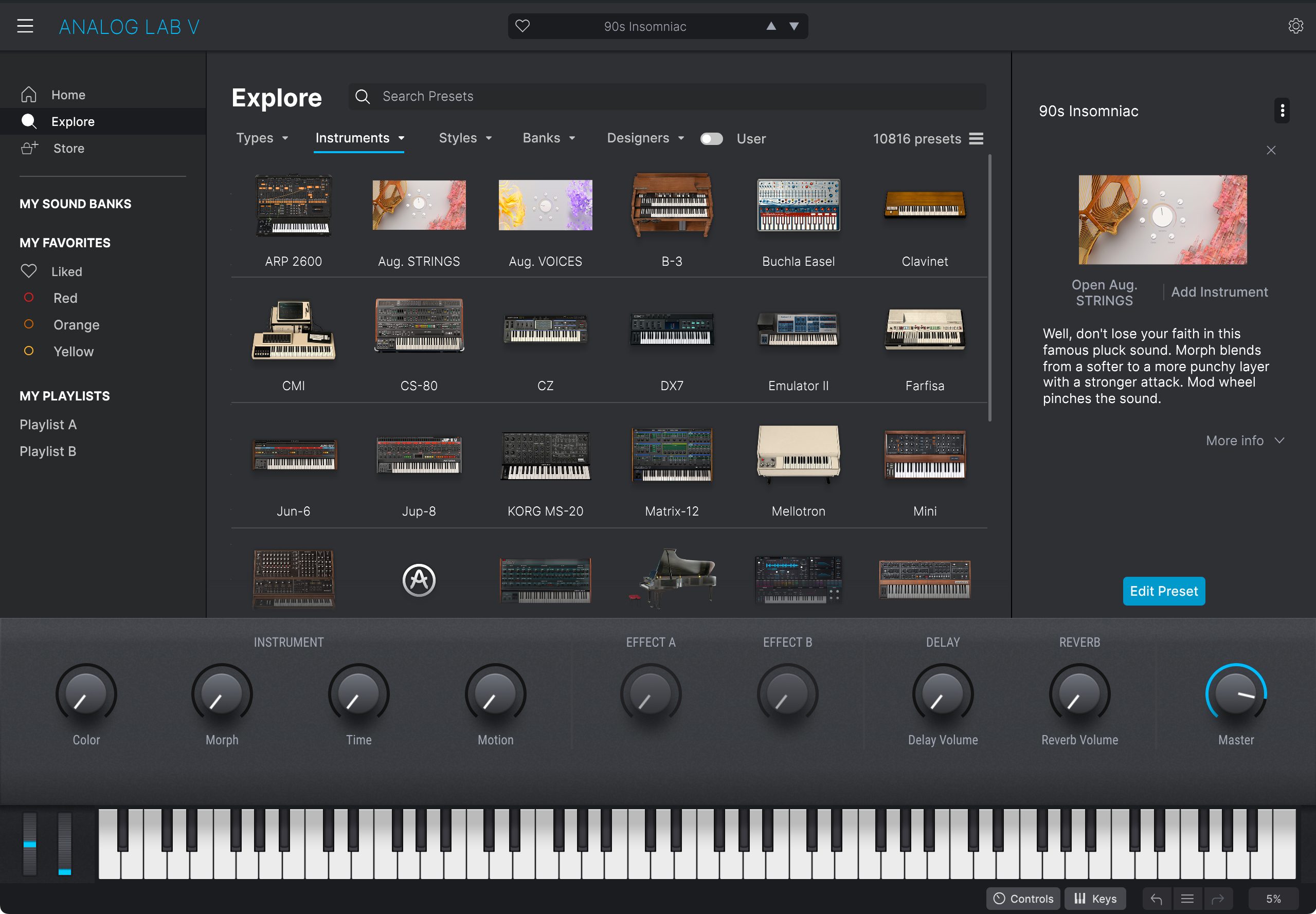Click the undo arrow in status bar

click(1156, 899)
